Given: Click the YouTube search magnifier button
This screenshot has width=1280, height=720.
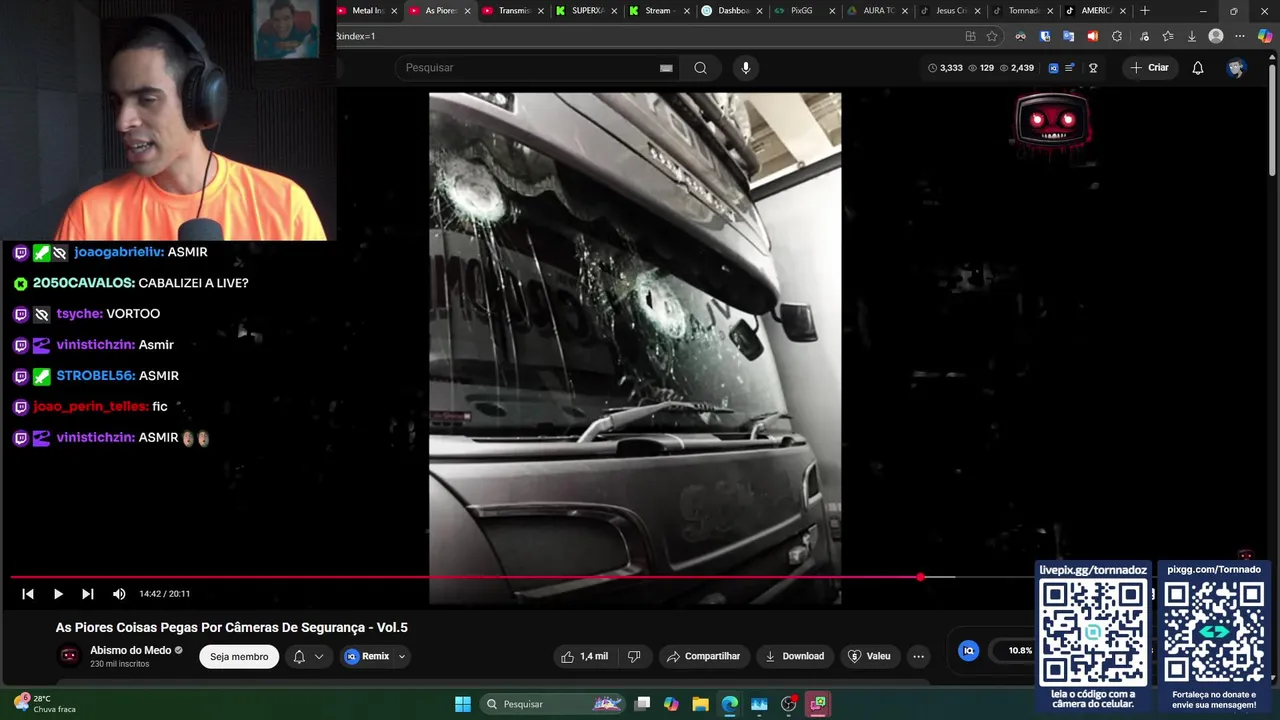Looking at the screenshot, I should (x=700, y=67).
